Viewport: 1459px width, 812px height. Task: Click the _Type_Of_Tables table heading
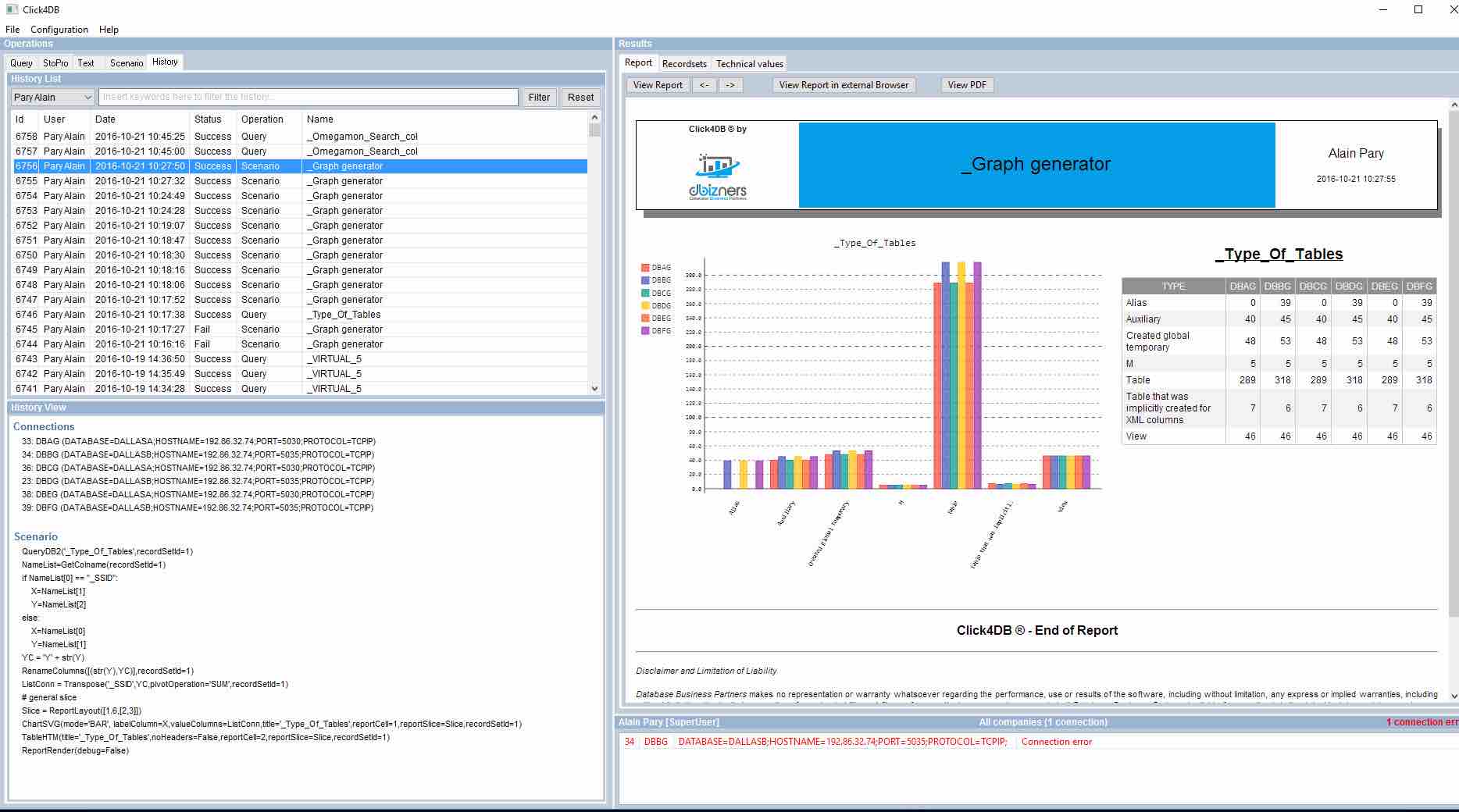coord(1279,255)
